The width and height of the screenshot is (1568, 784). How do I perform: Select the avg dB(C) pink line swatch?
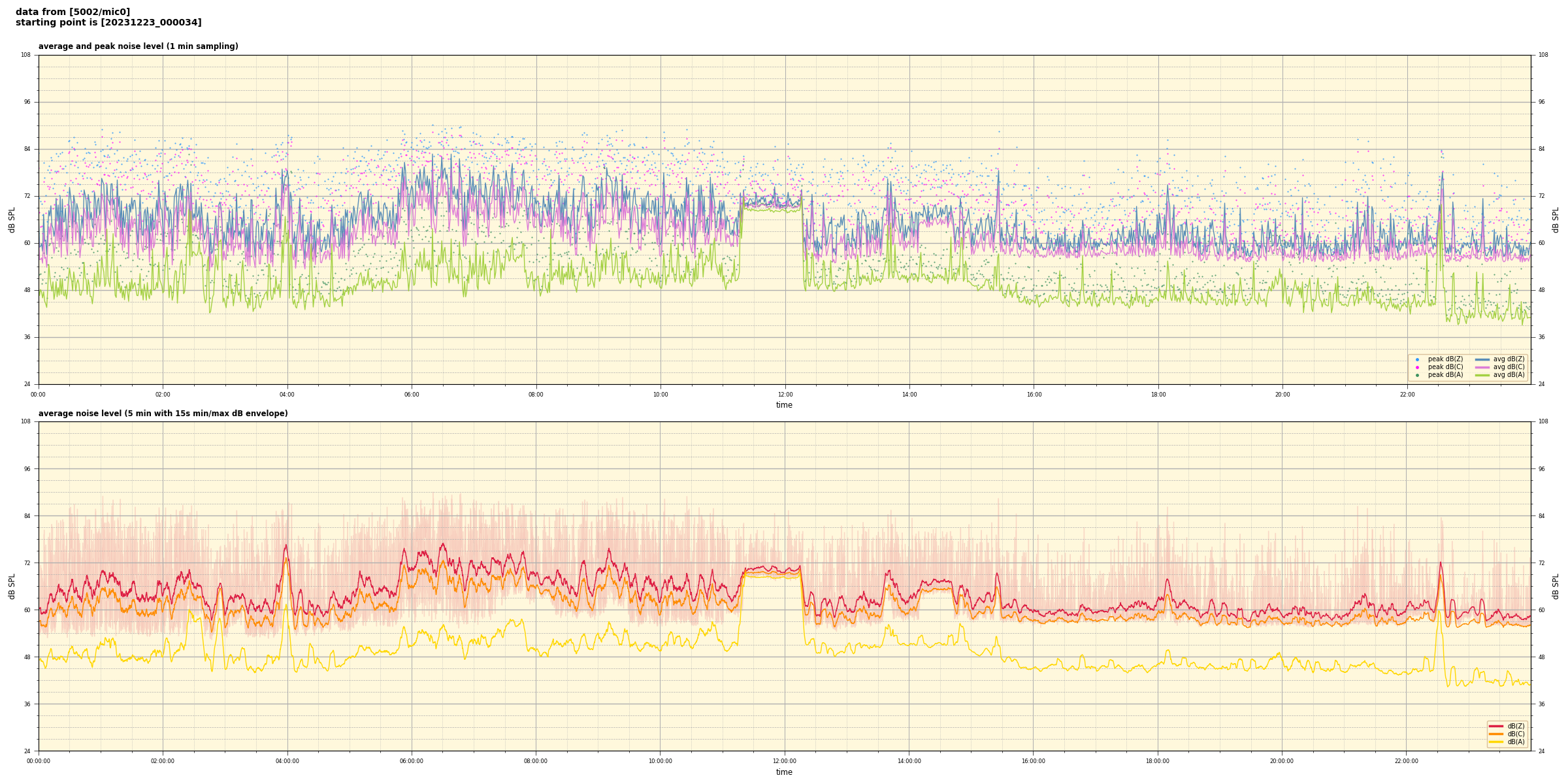click(1482, 367)
